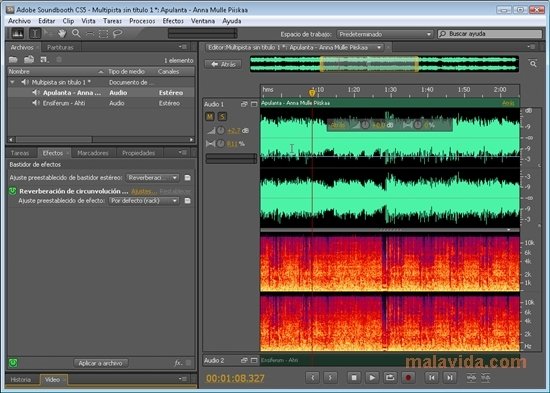Select the Hand tool
The height and width of the screenshot is (393, 550).
click(x=62, y=34)
